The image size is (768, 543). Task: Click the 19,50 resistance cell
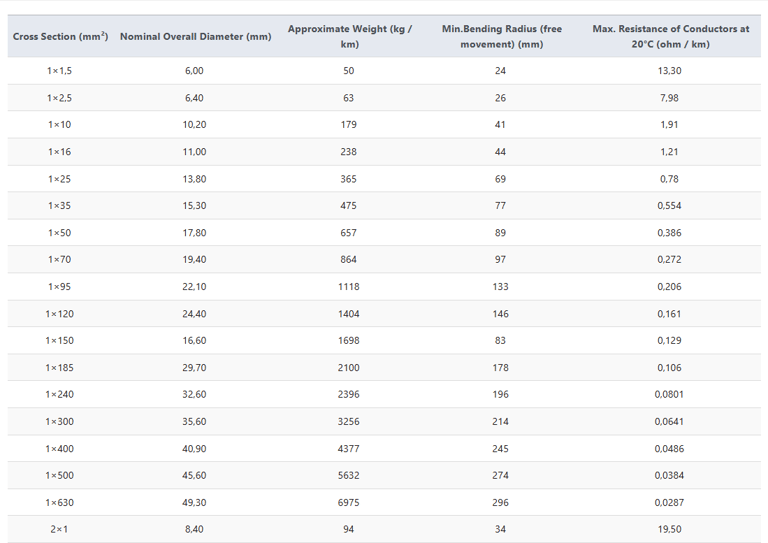click(670, 529)
